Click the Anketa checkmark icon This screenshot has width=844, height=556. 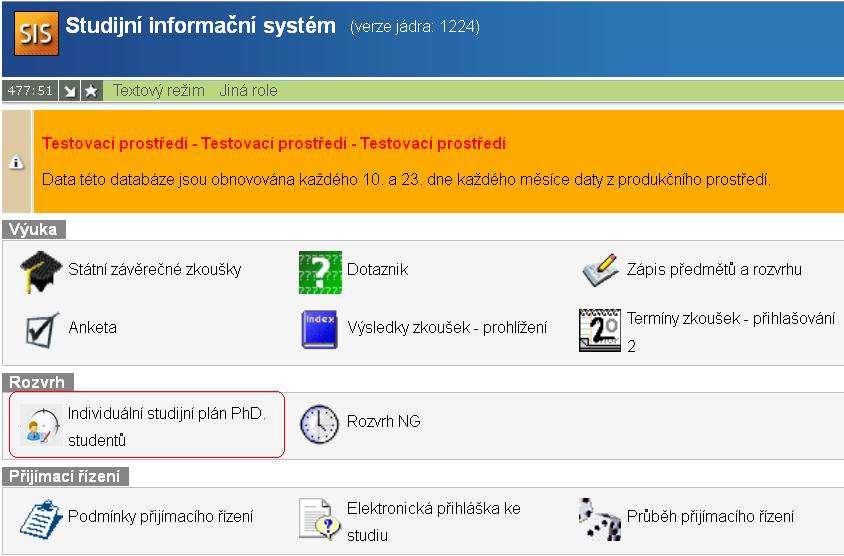[42, 329]
